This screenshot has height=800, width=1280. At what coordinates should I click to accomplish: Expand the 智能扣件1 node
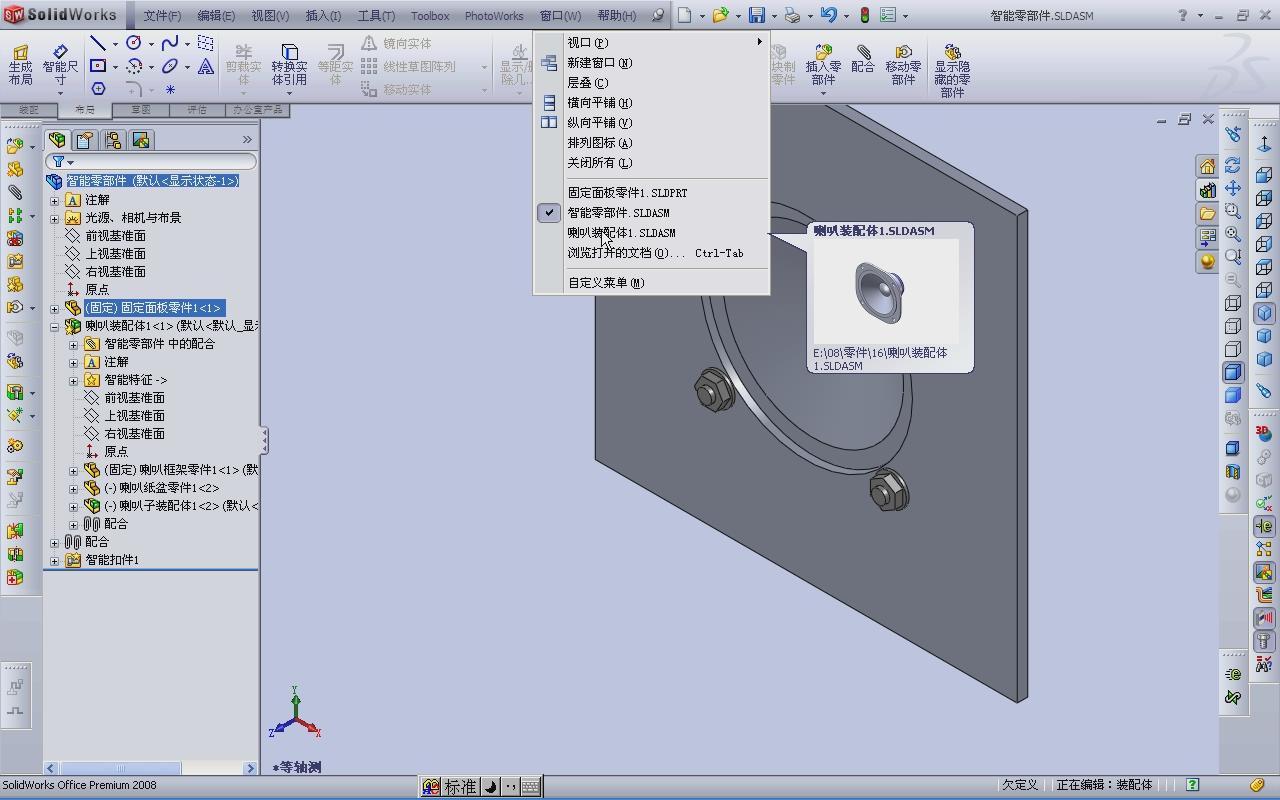click(55, 560)
